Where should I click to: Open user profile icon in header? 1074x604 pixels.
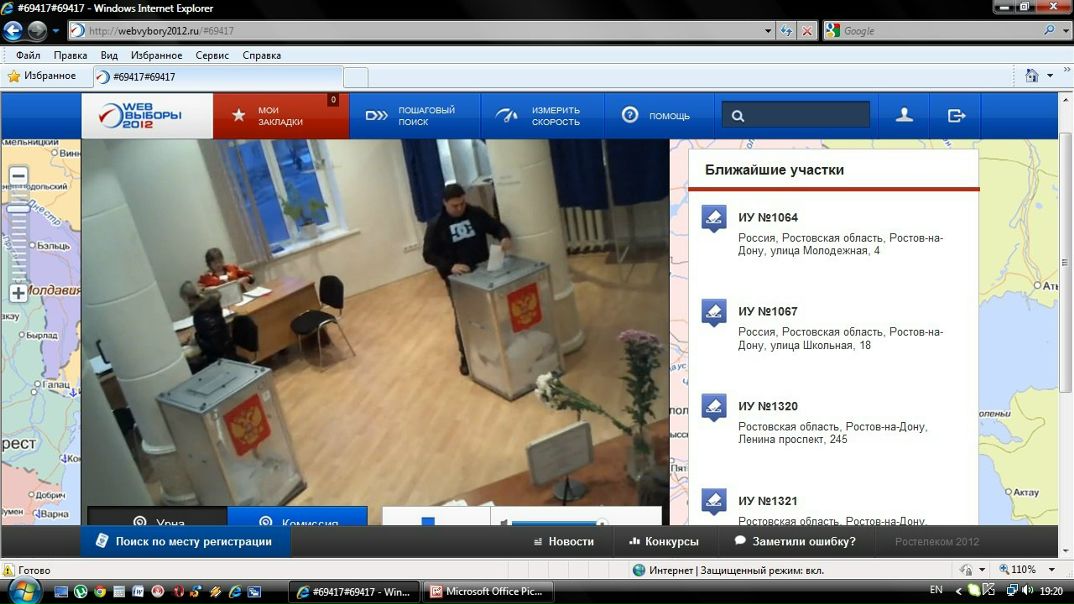[904, 116]
